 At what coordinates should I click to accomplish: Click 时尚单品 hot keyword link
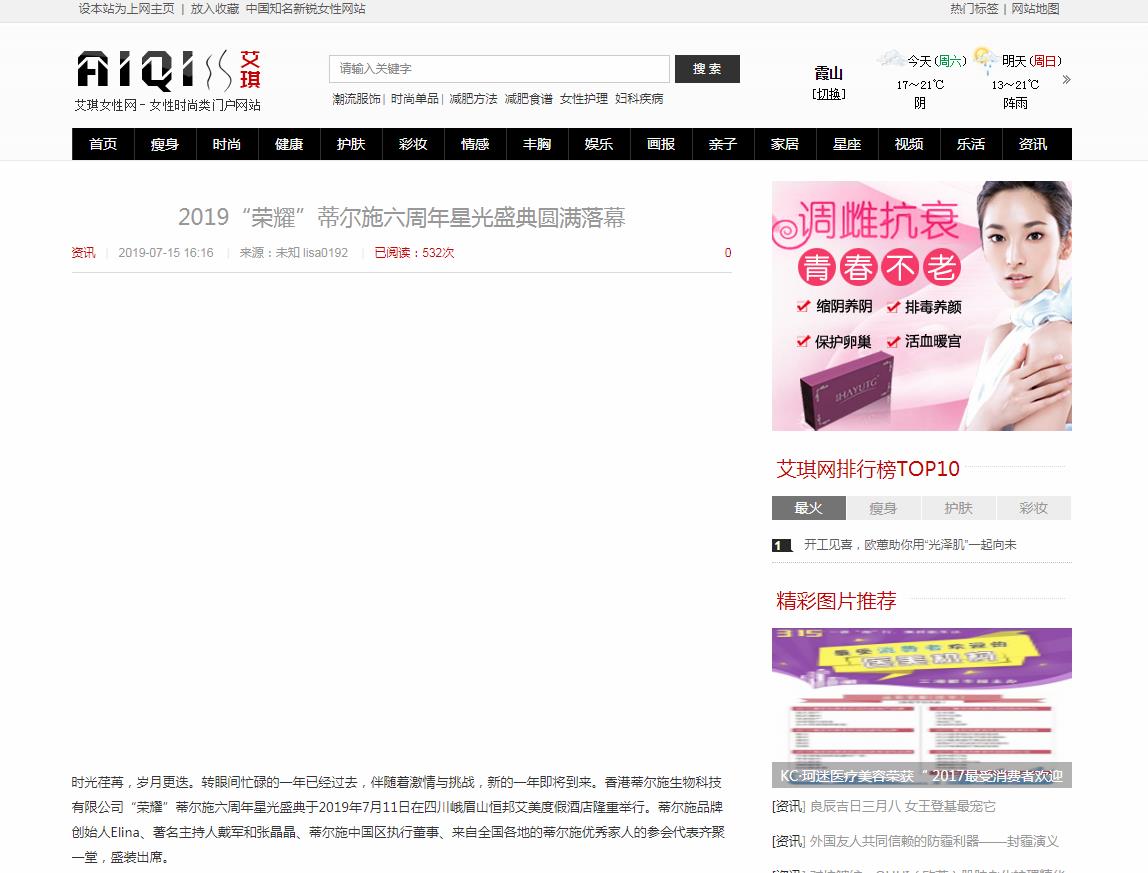pyautogui.click(x=414, y=99)
